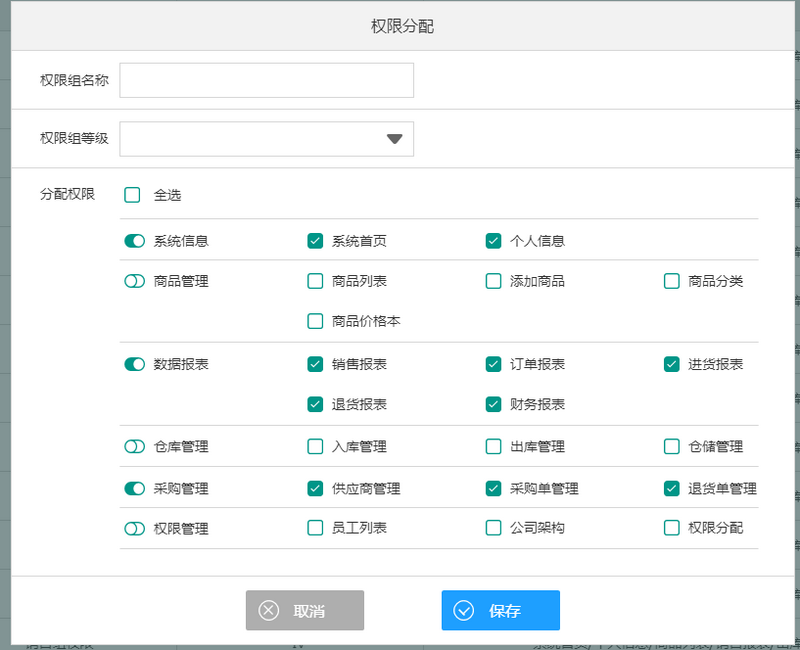Click the 权限组名称 input field
Viewport: 800px width, 650px height.
pos(266,81)
